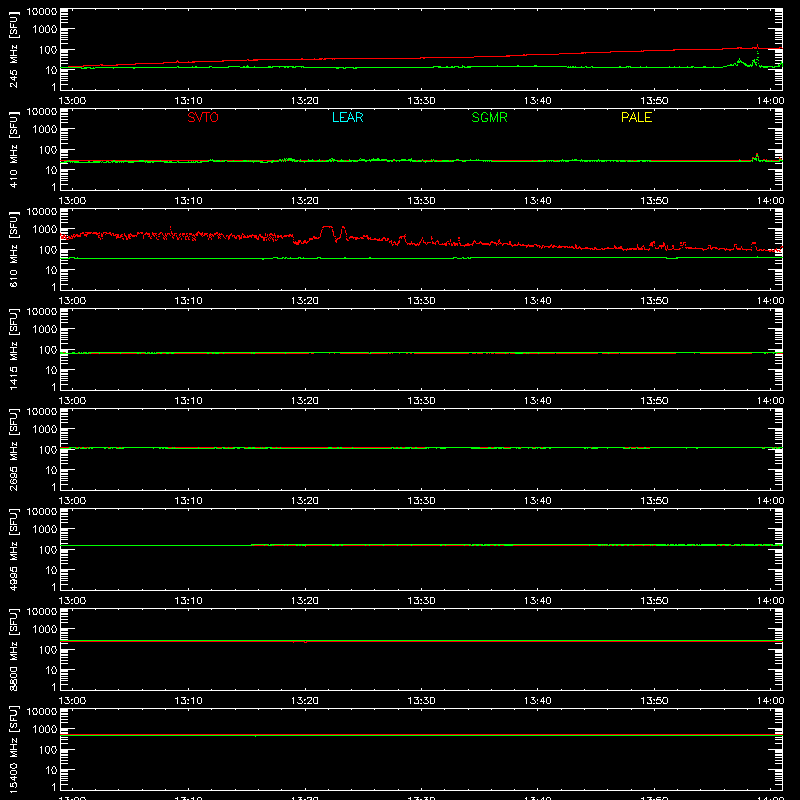Click 13:30 time label under 1415 MHz panel
Image resolution: width=800 pixels, height=800 pixels.
(421, 401)
